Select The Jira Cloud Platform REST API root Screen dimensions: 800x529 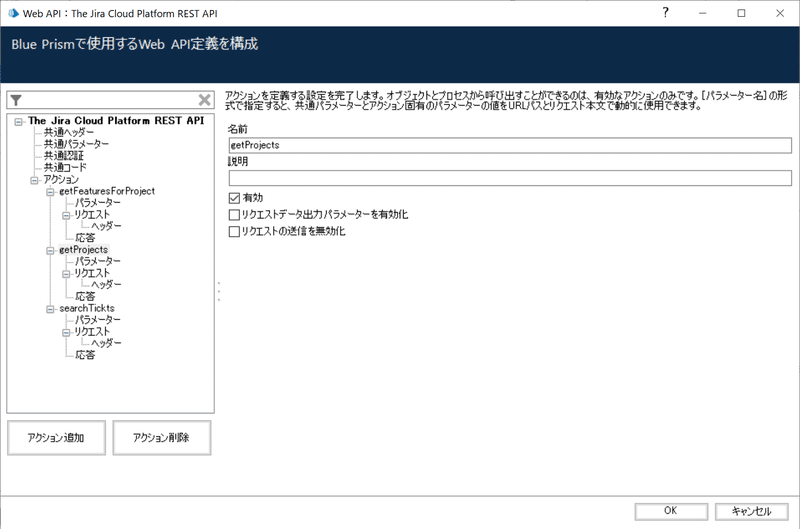116,121
